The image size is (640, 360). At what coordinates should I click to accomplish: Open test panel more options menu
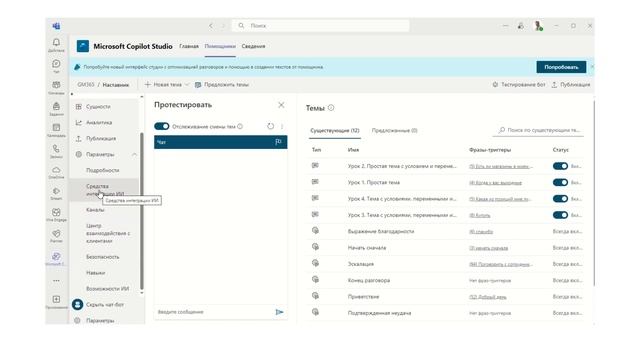[x=282, y=127]
